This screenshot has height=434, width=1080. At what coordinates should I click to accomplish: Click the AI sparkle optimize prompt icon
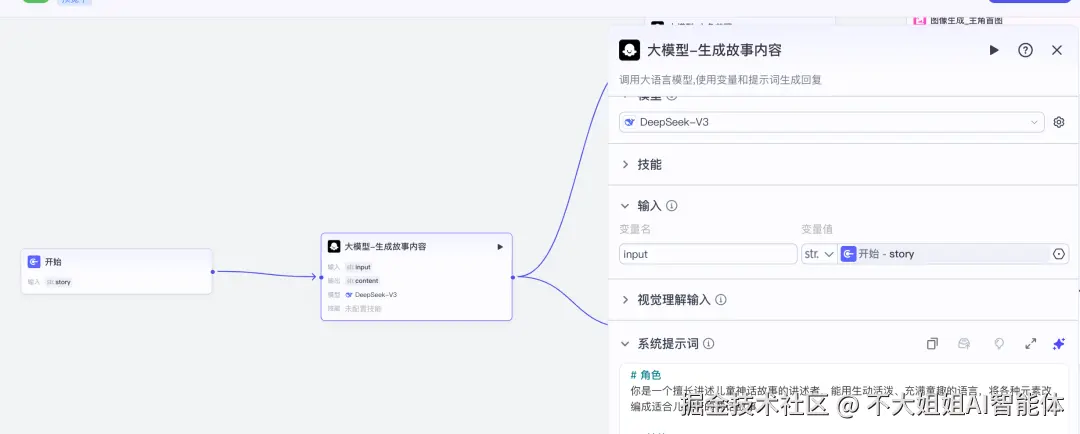pyautogui.click(x=1059, y=344)
